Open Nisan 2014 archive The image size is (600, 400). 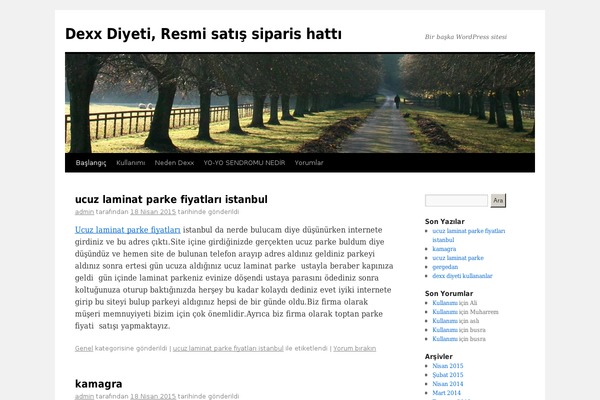click(448, 384)
